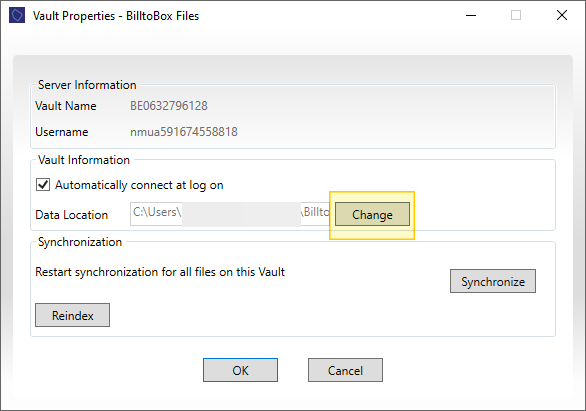Click into the Data Location path field

click(230, 214)
